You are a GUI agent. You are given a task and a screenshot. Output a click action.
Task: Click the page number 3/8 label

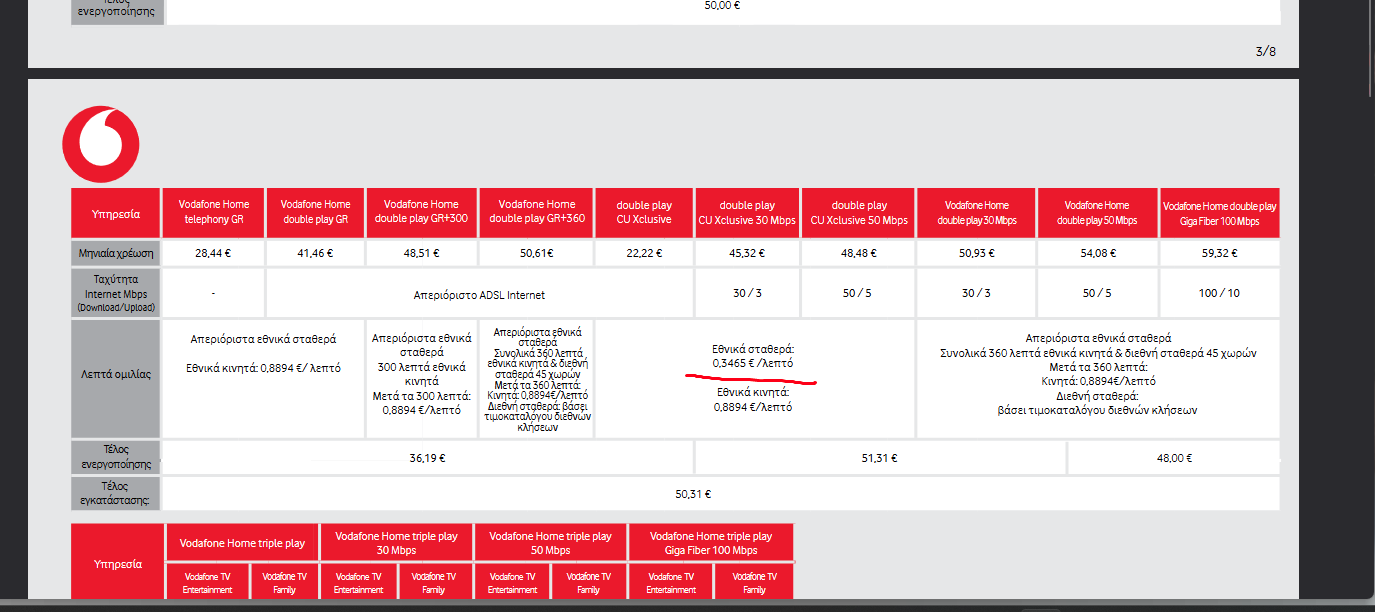tap(1265, 51)
